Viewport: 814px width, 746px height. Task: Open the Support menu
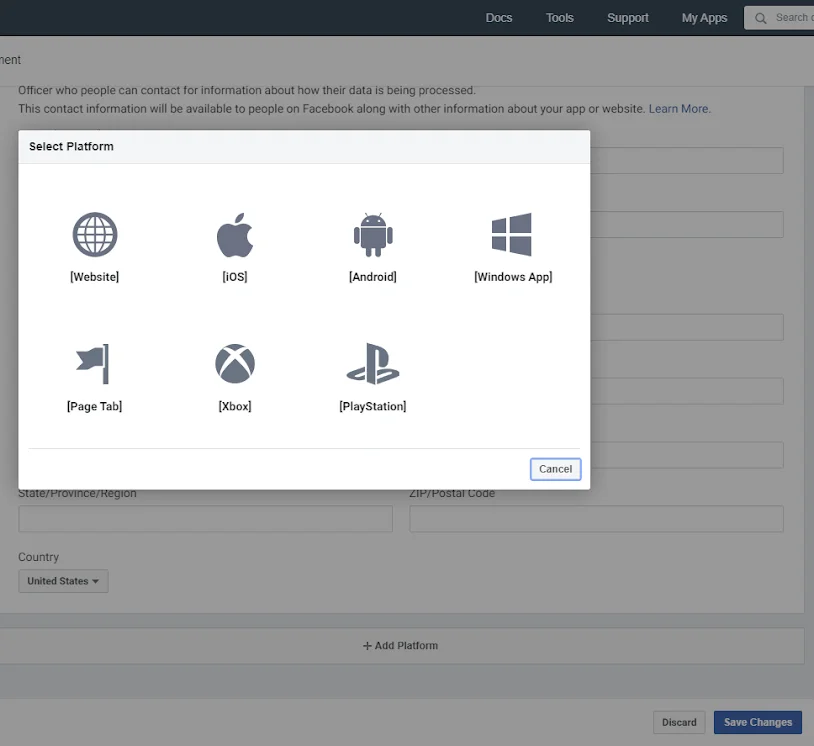tap(628, 18)
